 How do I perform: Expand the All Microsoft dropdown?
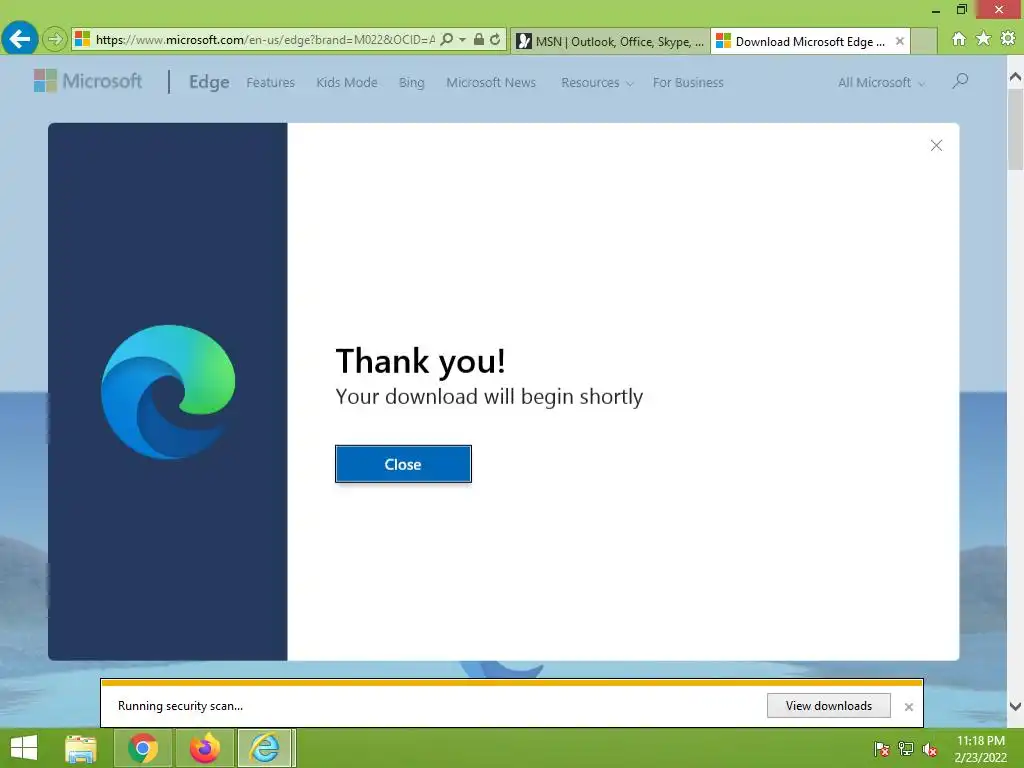click(x=881, y=82)
